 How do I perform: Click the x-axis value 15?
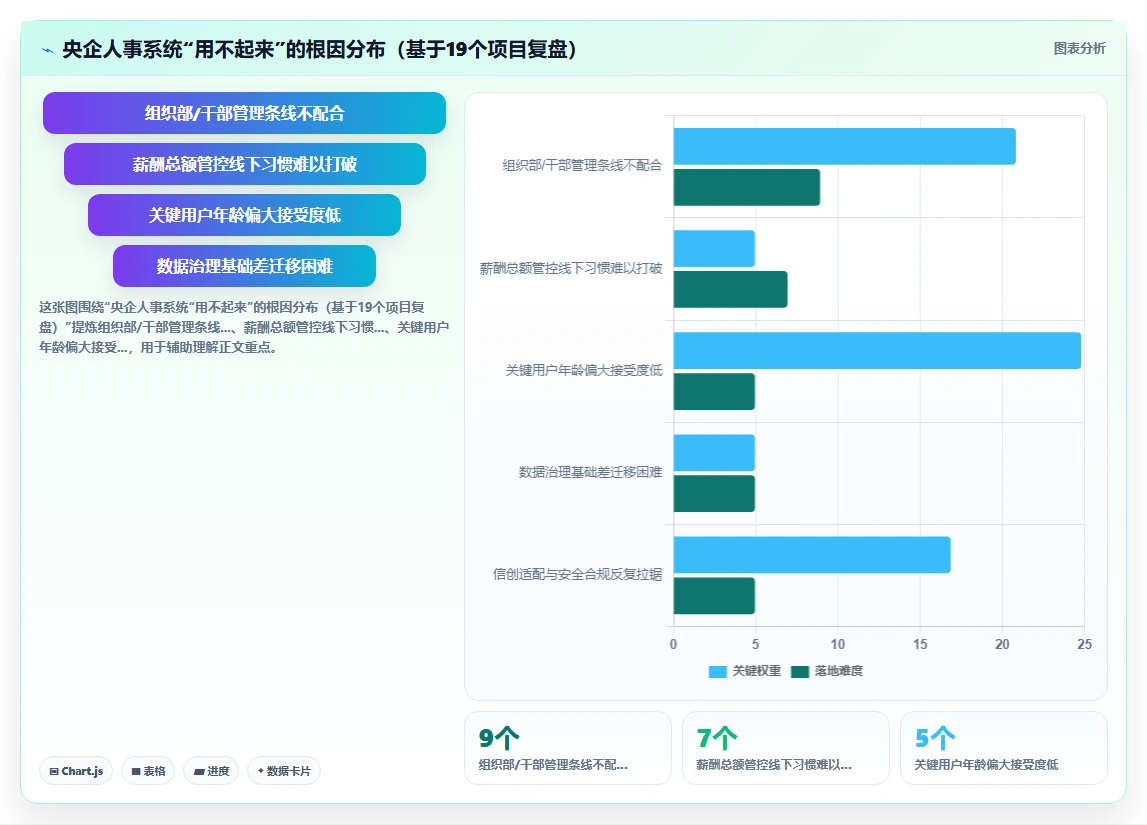pos(920,644)
